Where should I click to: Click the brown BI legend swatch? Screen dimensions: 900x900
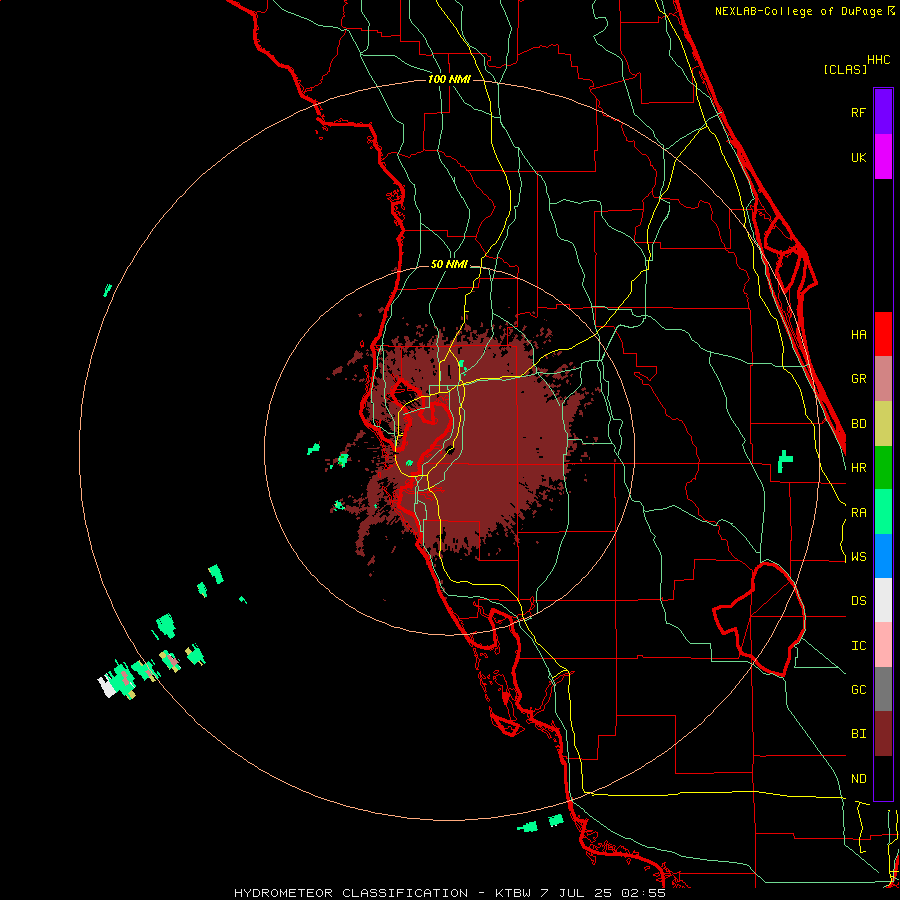(x=883, y=734)
